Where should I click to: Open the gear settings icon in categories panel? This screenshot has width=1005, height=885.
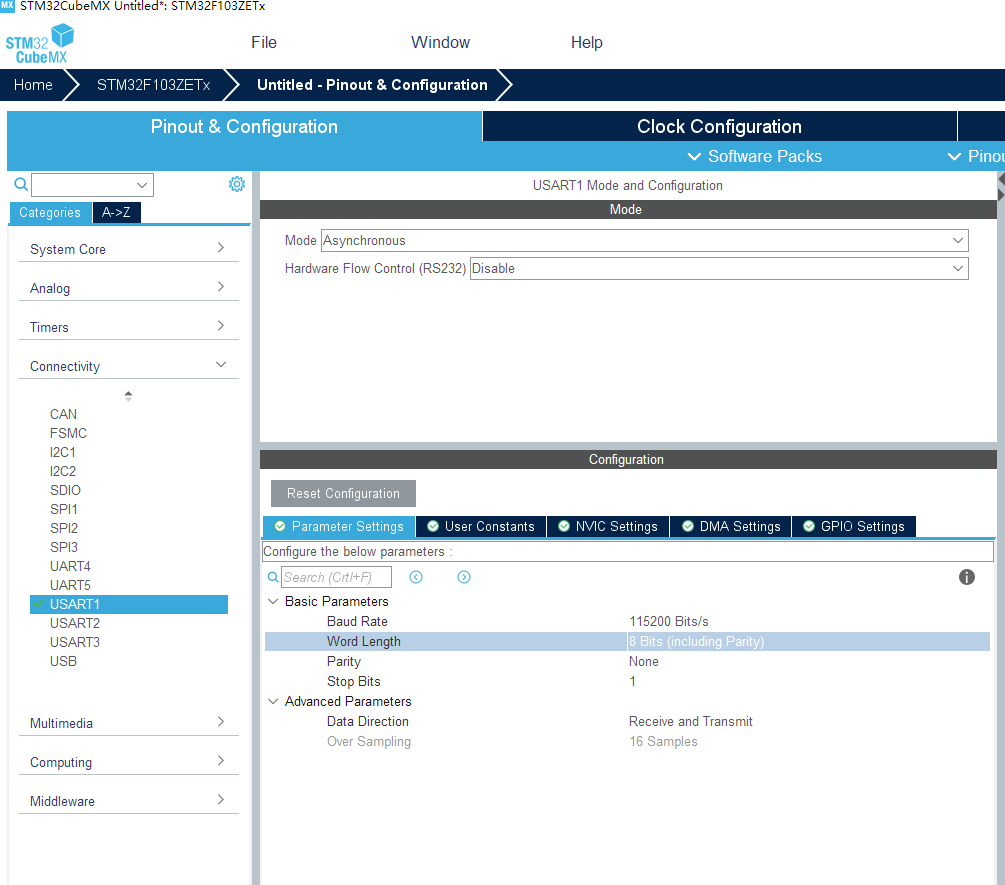point(237,185)
